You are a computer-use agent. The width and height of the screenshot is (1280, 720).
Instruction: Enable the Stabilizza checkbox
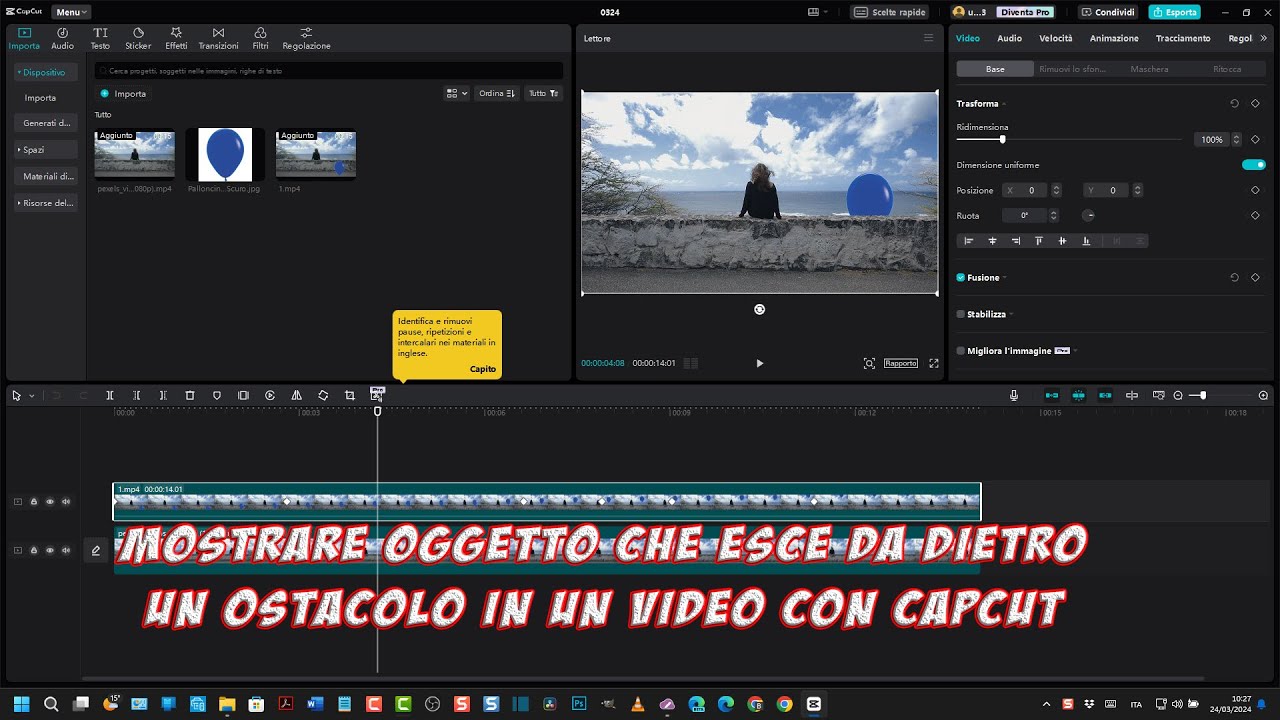click(x=961, y=314)
